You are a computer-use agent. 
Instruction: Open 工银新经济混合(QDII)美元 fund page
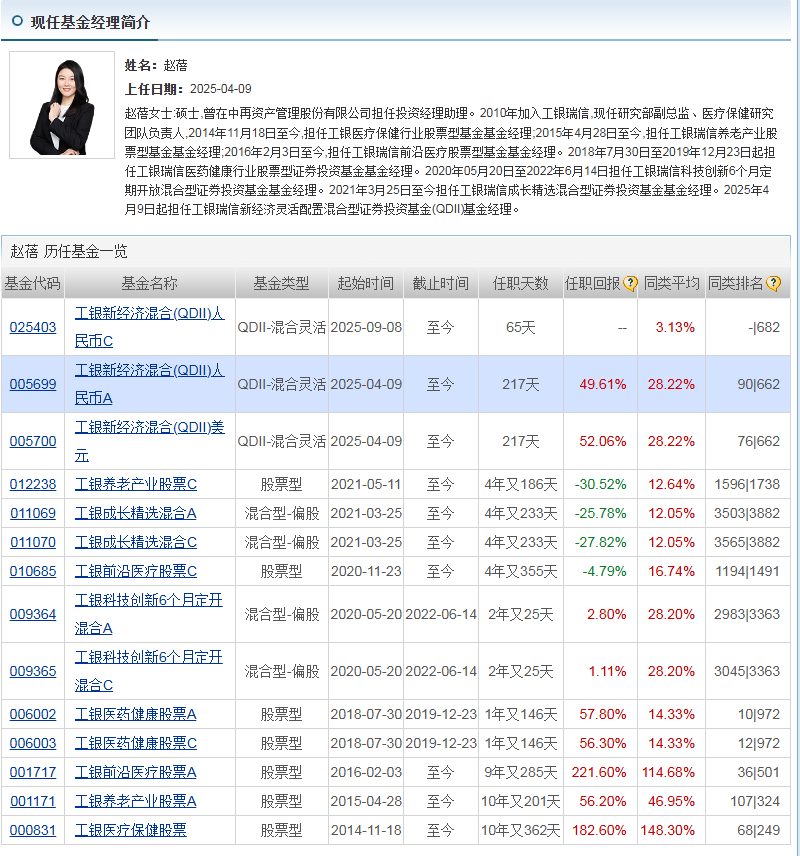coord(149,441)
